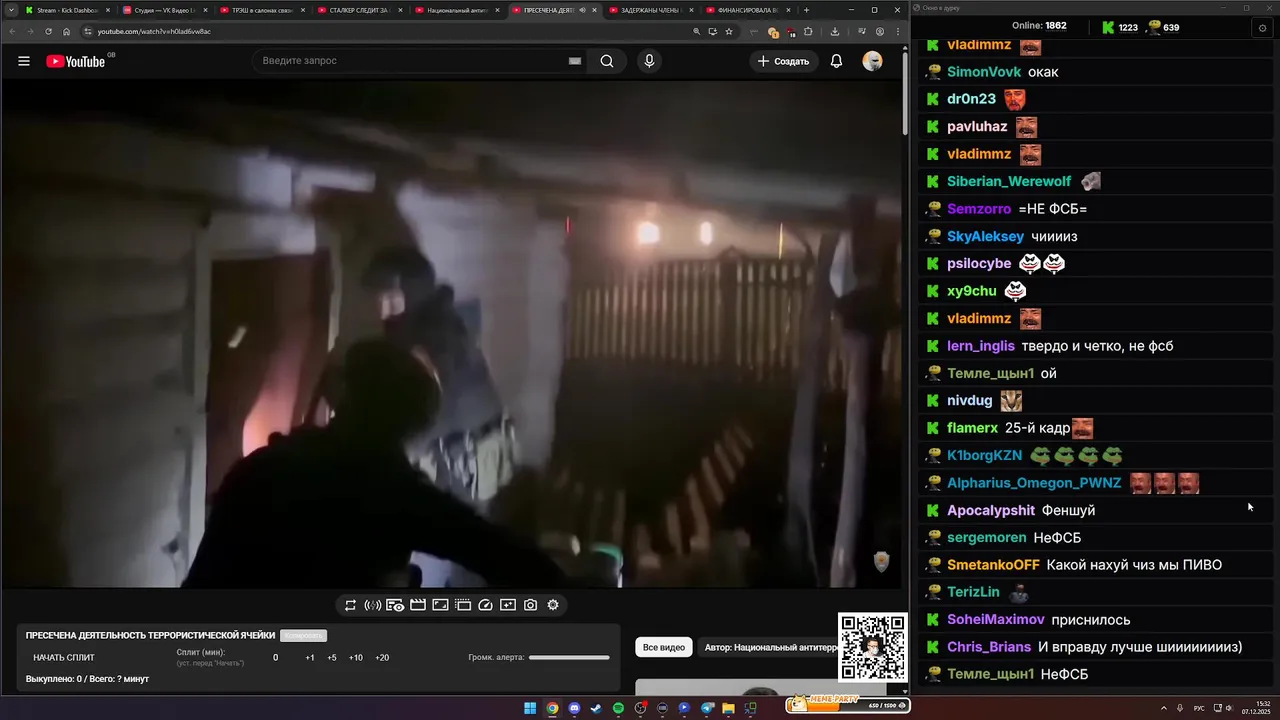Click username Chris_Brians in chat
The width and height of the screenshot is (1280, 720).
coord(989,647)
